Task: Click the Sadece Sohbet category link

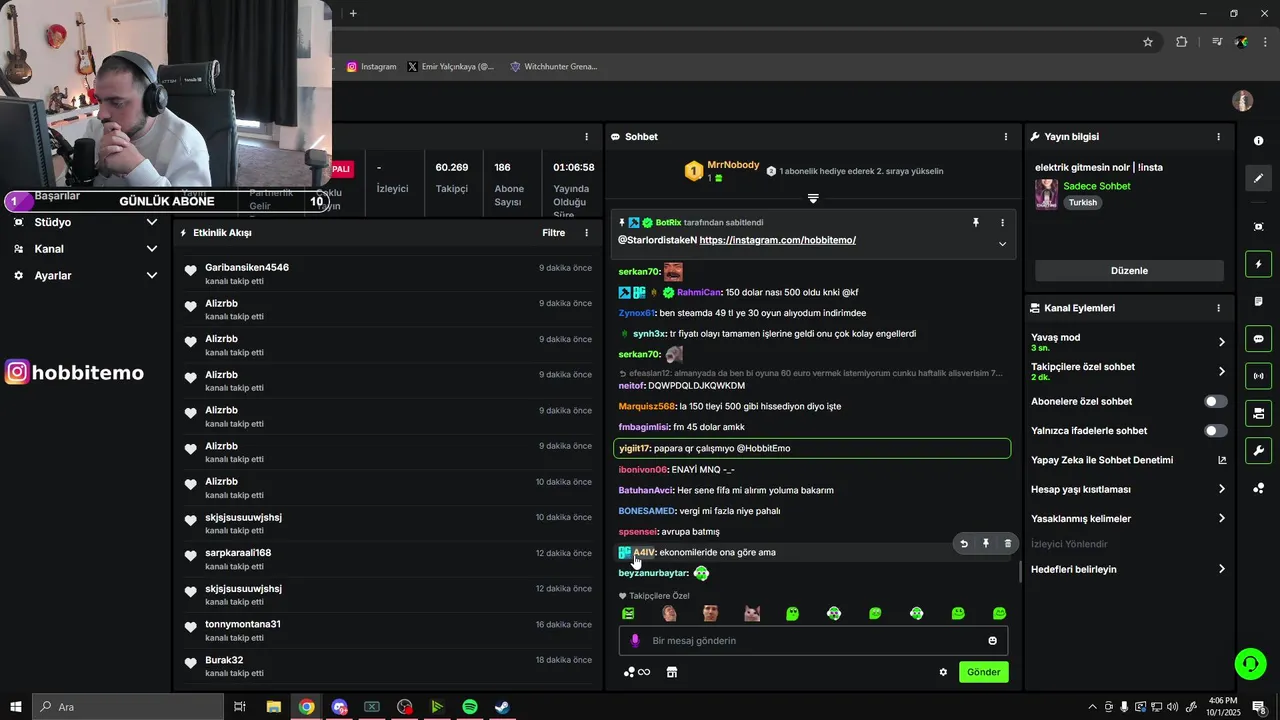Action: pos(1097,186)
